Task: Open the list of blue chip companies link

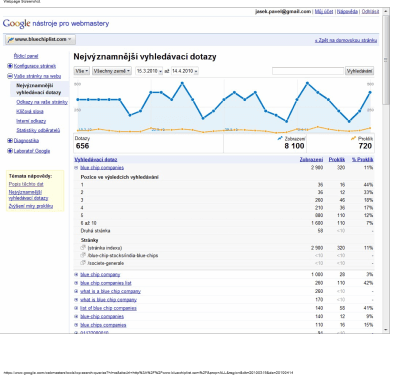Action: pyautogui.click(x=108, y=308)
